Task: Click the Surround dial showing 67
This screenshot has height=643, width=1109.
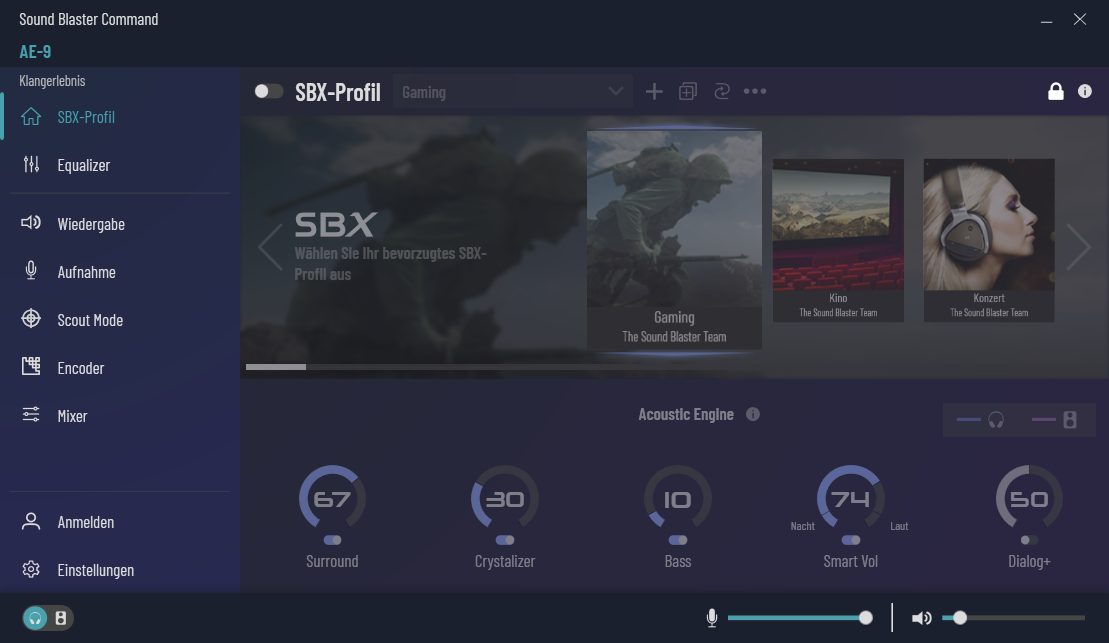Action: (332, 499)
